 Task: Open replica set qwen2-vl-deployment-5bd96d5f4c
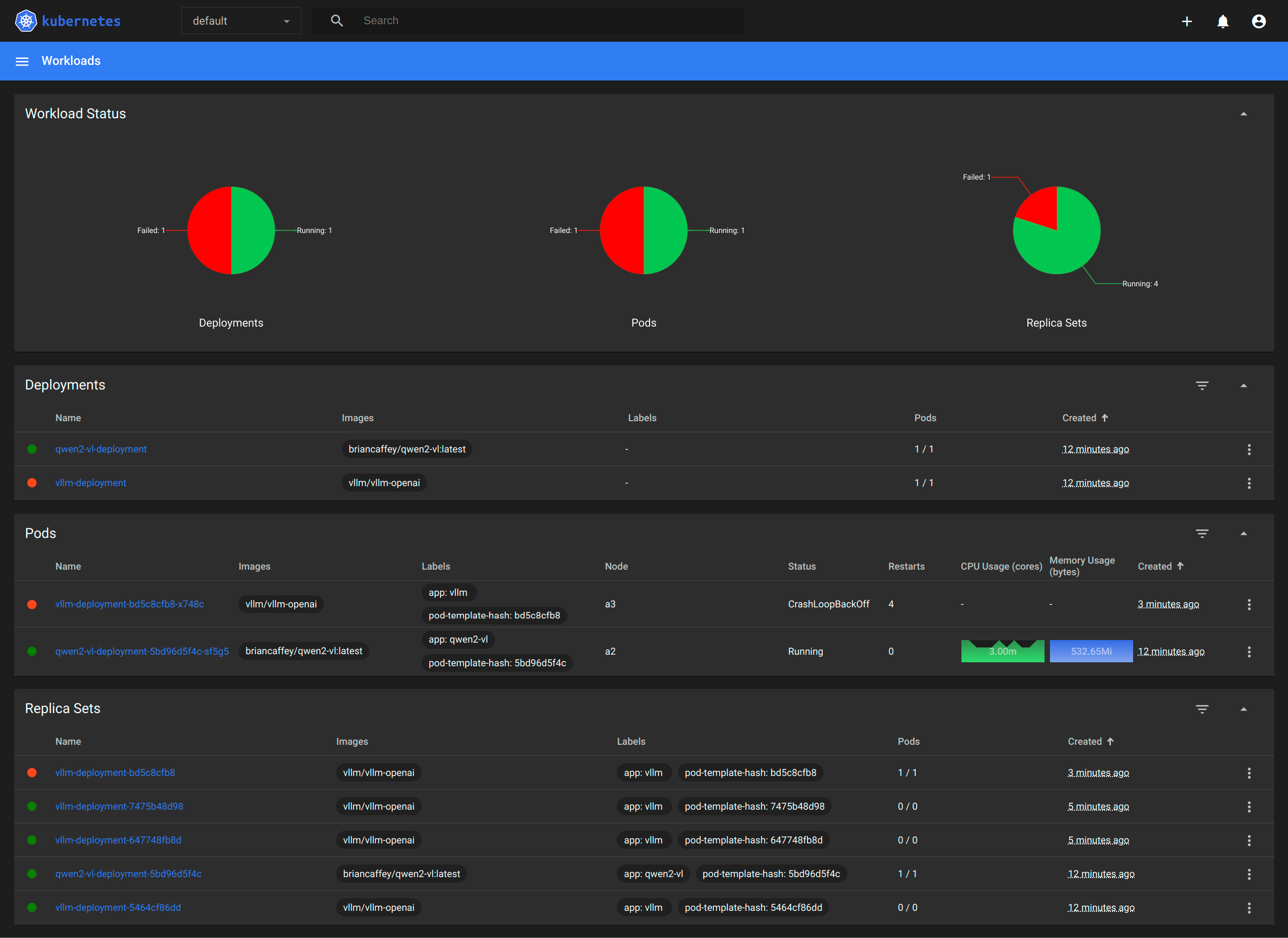[128, 874]
